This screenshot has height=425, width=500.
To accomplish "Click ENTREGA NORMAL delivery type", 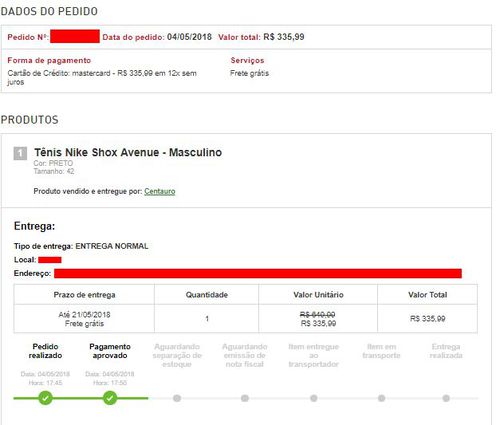I will [112, 246].
